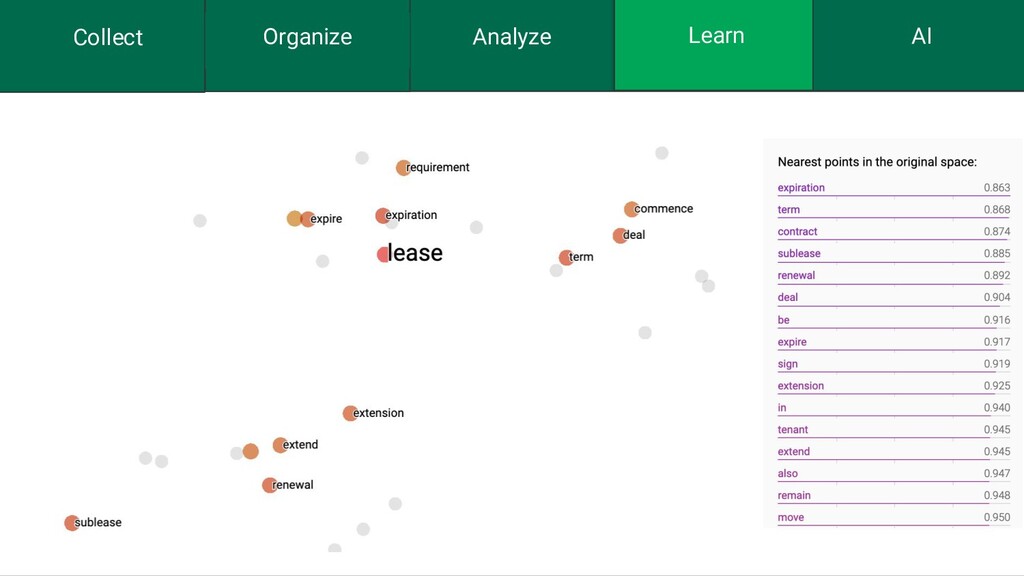The width and height of the screenshot is (1024, 576).
Task: Click the 'extend' data point dot
Action: click(x=280, y=445)
